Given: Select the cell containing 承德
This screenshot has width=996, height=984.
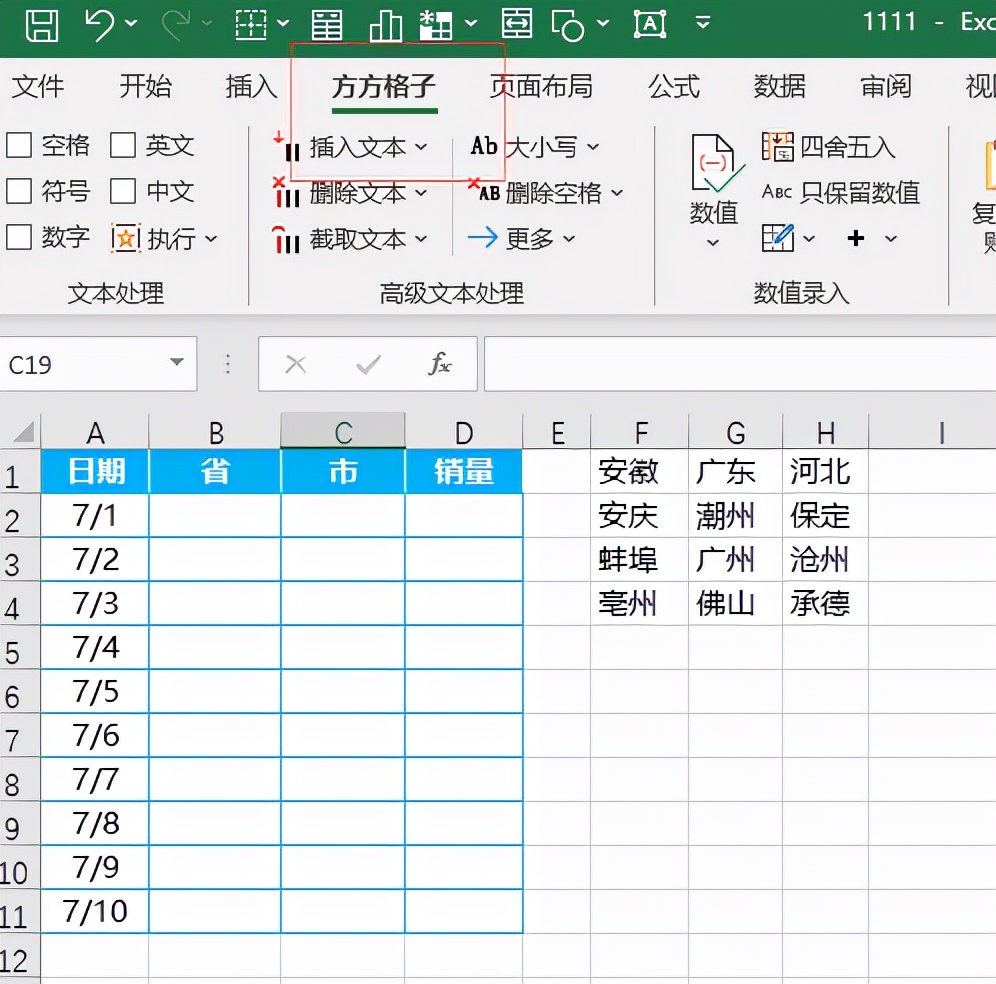Looking at the screenshot, I should pos(825,603).
